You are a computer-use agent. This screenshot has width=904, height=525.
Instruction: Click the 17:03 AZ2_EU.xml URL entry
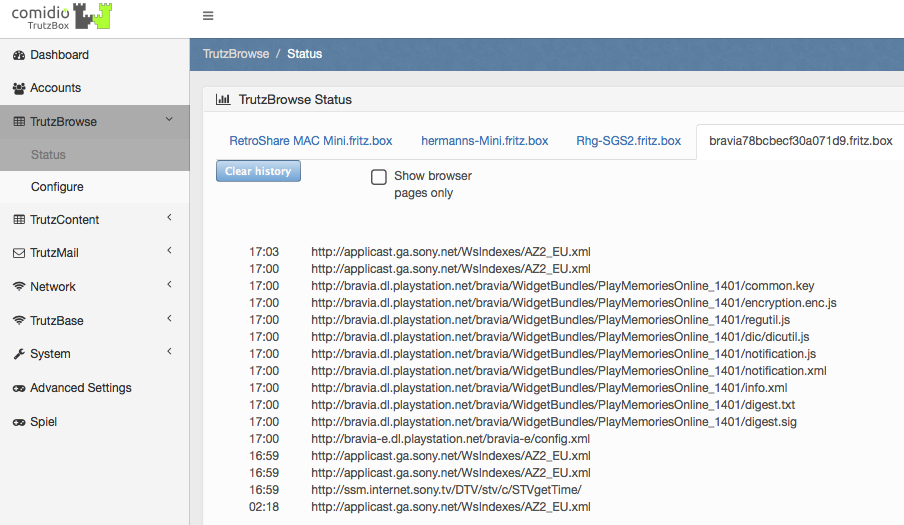(x=451, y=252)
